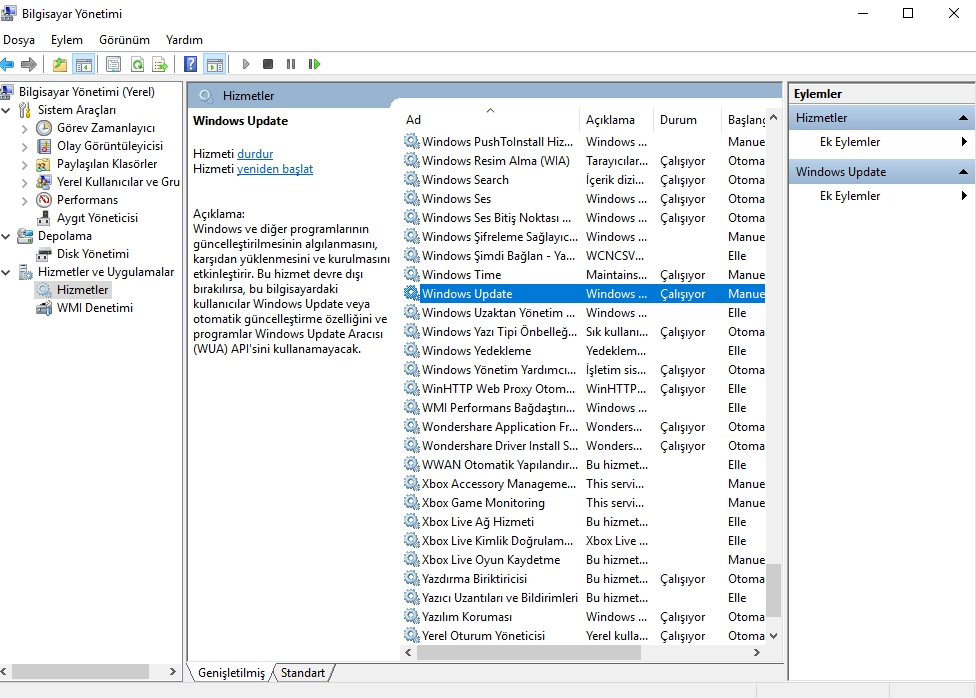This screenshot has width=976, height=698.
Task: Collapse the Sistem Araçları tree node
Action: (x=6, y=111)
